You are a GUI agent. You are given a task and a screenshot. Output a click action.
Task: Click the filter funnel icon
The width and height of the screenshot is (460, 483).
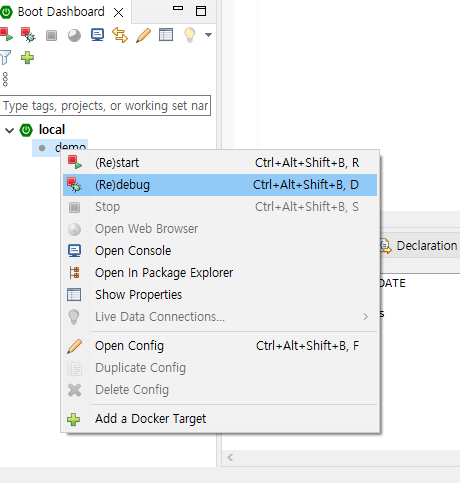(5, 58)
